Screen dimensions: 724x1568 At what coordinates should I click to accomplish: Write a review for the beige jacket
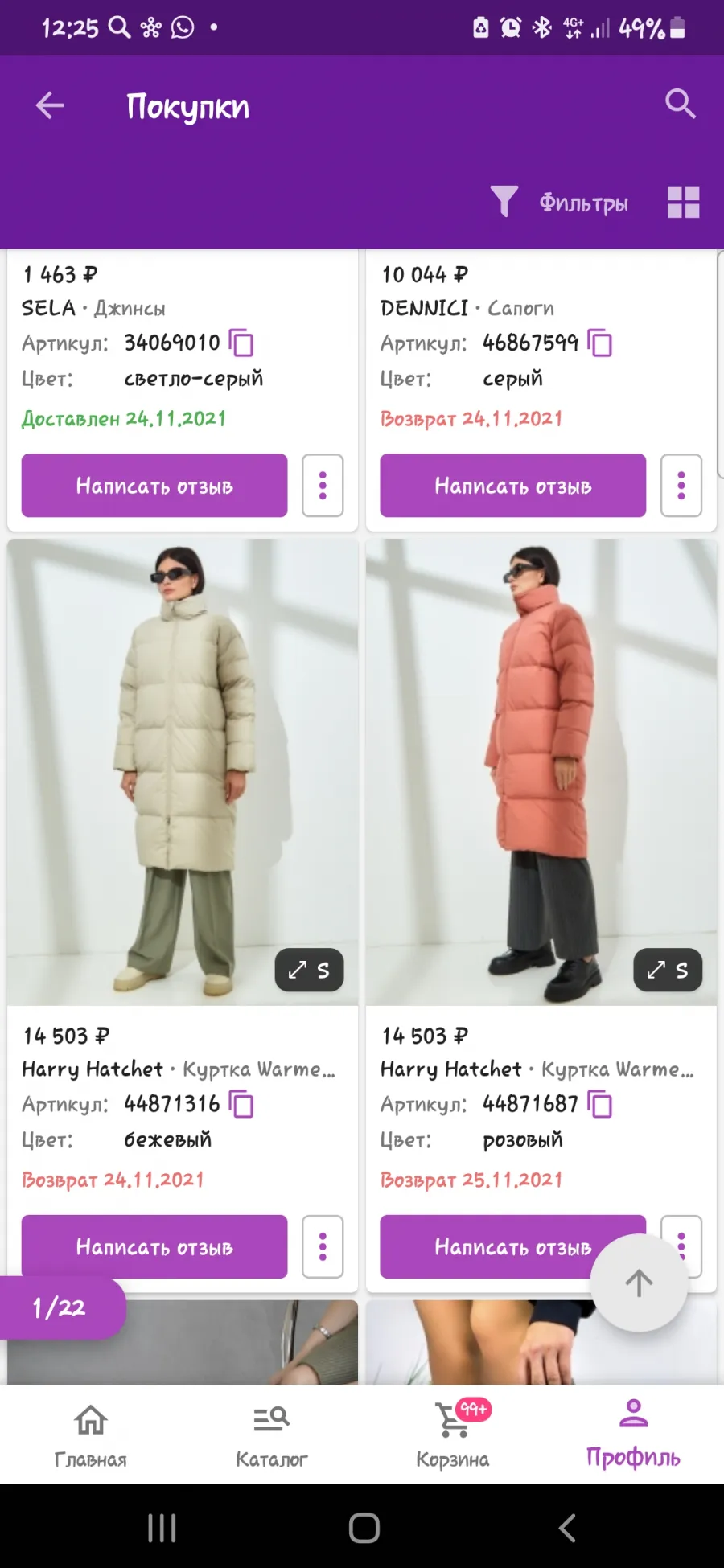pos(154,1247)
